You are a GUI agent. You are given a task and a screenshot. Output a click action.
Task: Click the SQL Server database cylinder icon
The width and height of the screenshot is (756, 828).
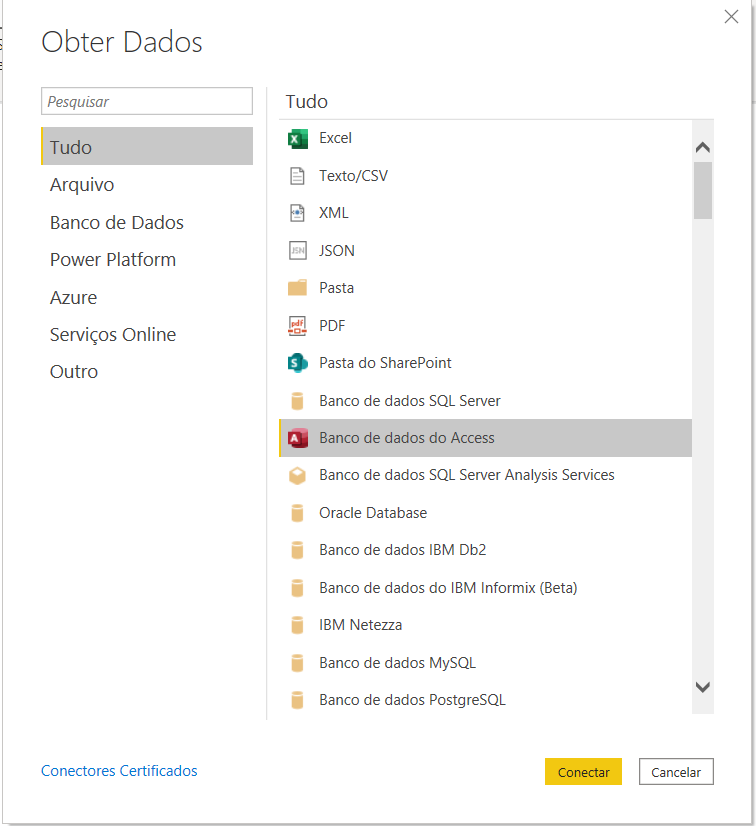pos(297,401)
